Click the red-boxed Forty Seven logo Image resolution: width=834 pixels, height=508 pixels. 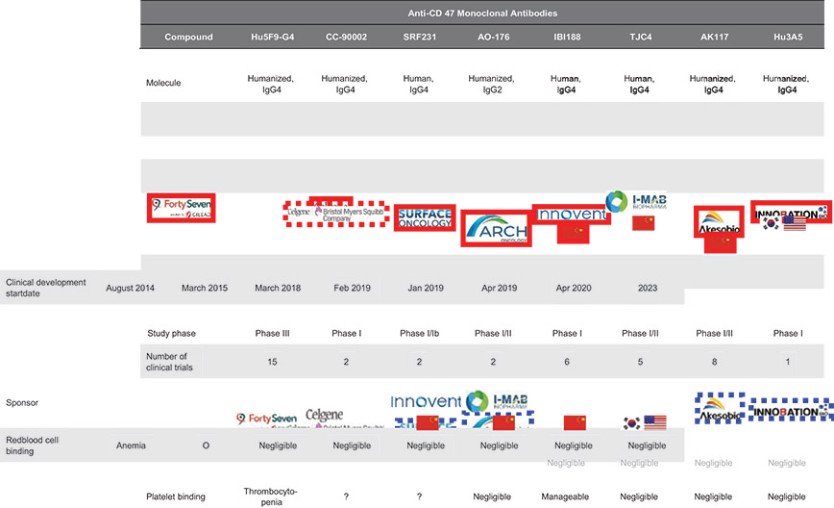coord(181,208)
